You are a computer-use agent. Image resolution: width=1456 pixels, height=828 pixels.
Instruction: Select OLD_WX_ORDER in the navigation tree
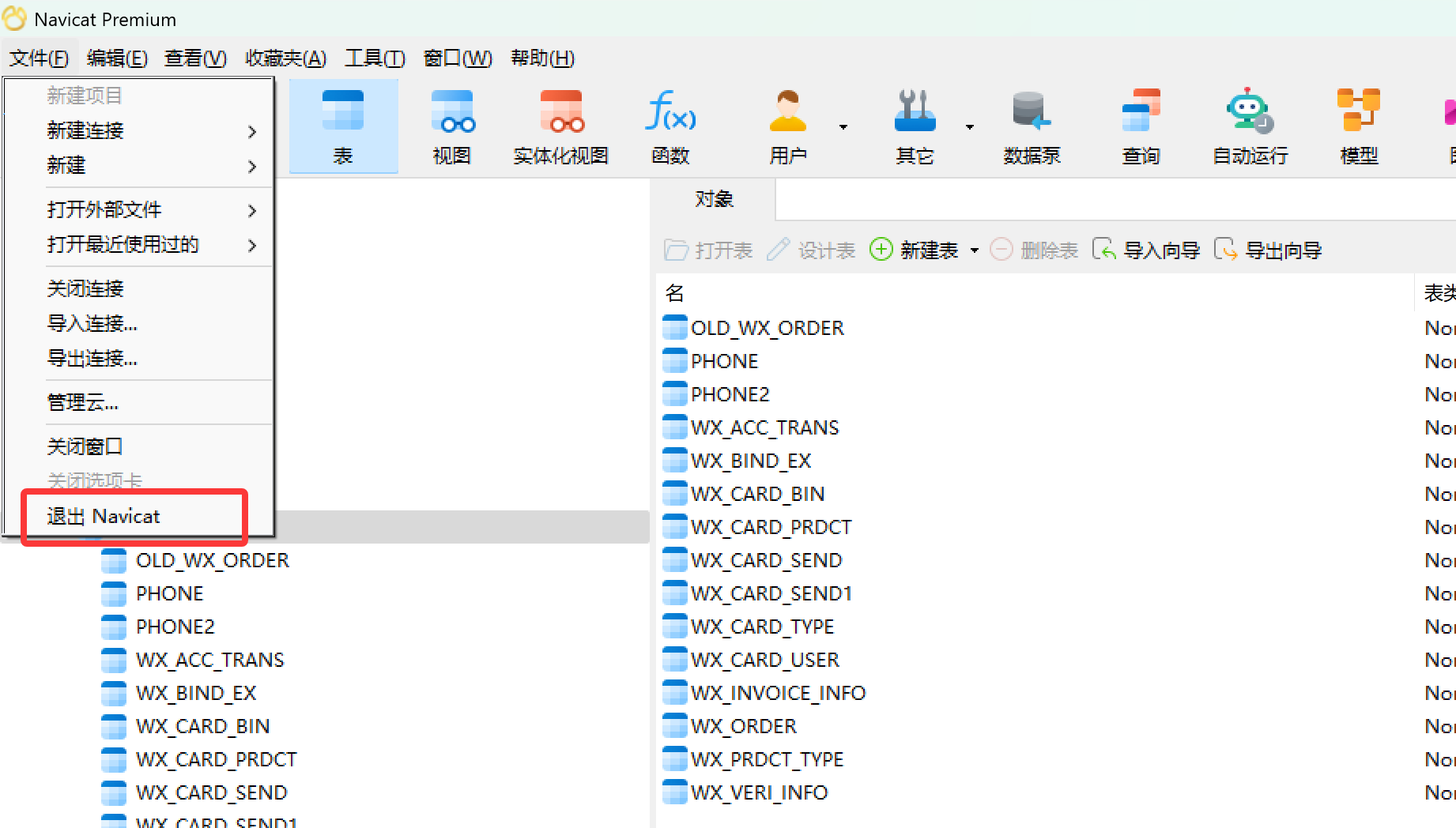click(x=196, y=560)
